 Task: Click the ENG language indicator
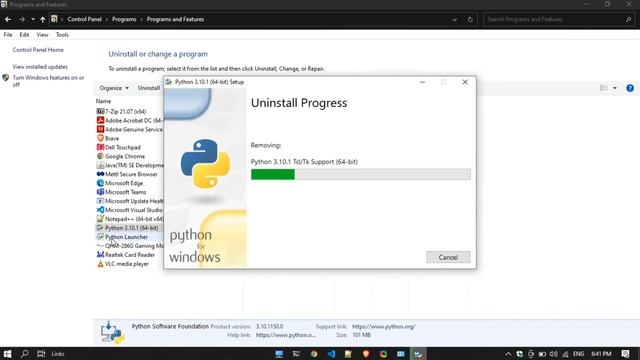tap(578, 354)
